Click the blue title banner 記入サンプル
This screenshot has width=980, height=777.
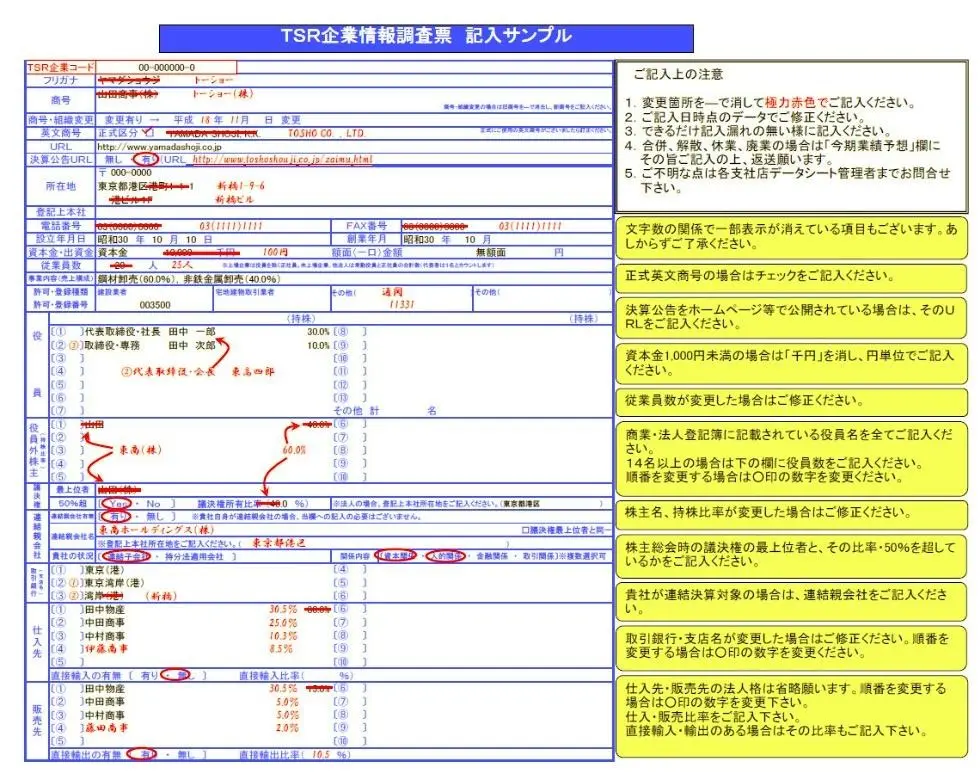(426, 37)
